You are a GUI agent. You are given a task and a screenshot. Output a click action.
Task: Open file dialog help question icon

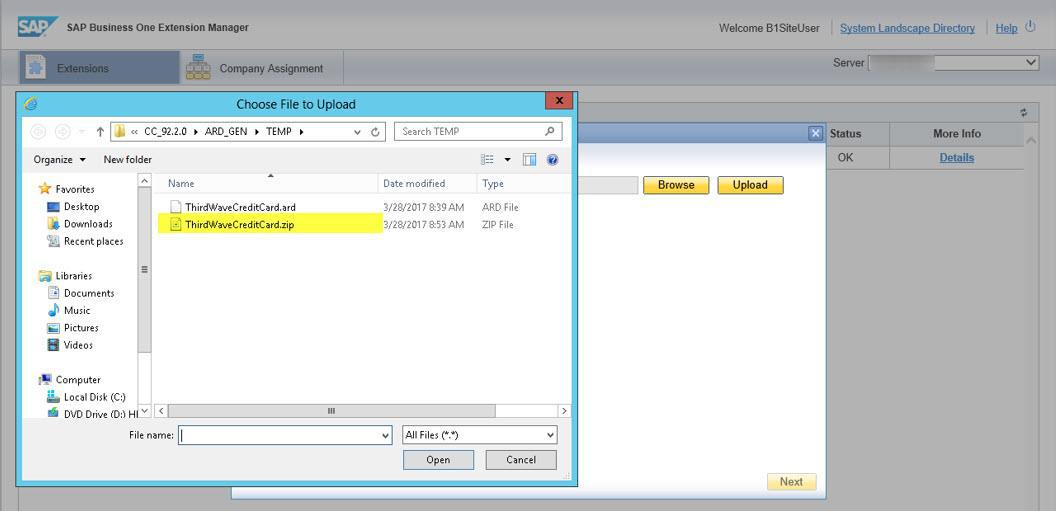point(552,160)
